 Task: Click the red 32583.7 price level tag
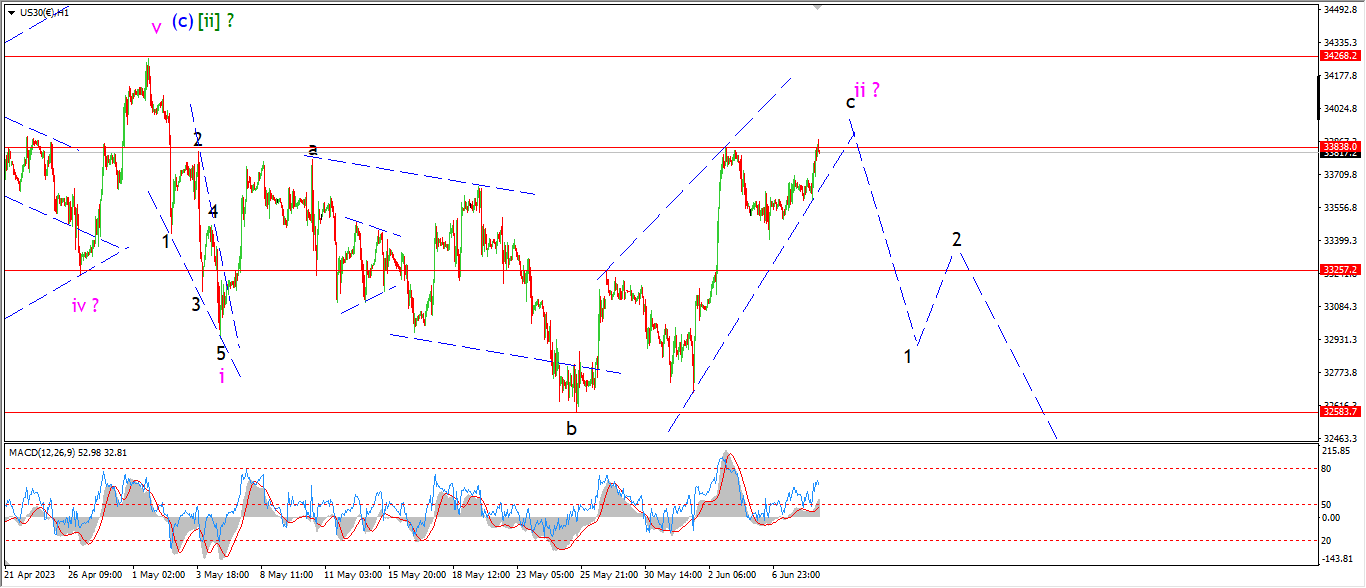[x=1340, y=411]
